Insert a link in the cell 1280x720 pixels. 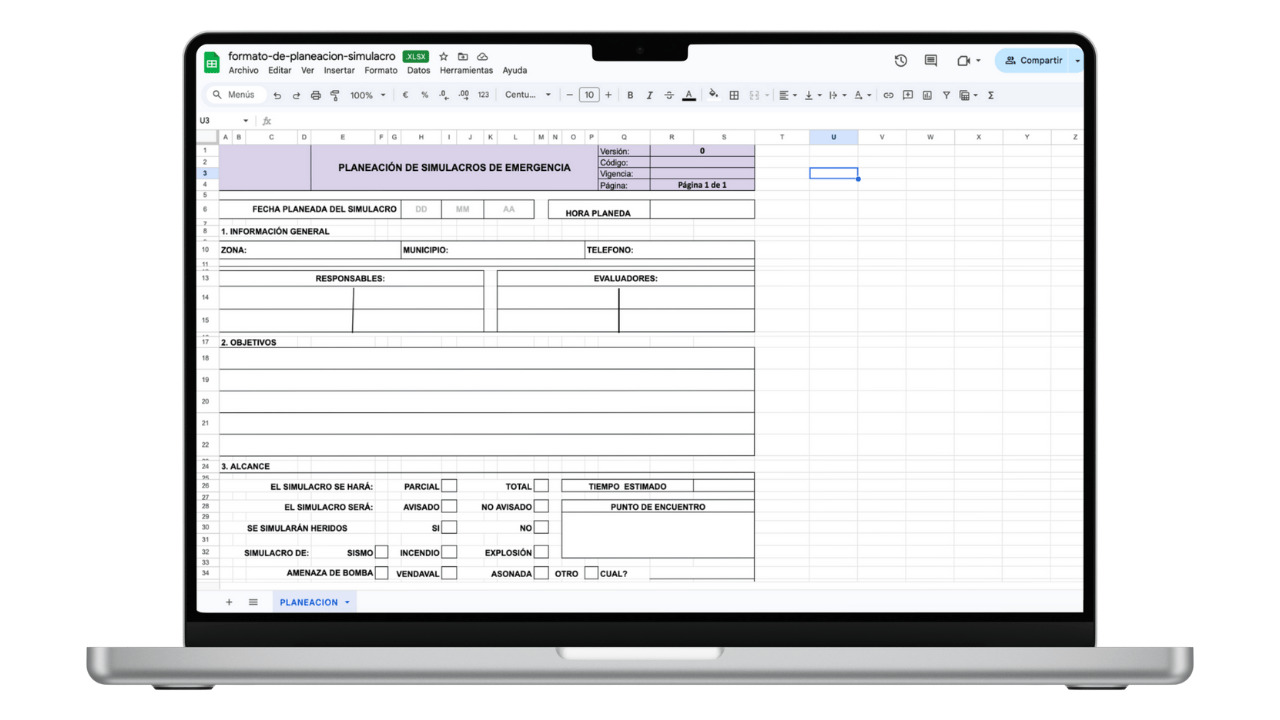click(x=888, y=95)
